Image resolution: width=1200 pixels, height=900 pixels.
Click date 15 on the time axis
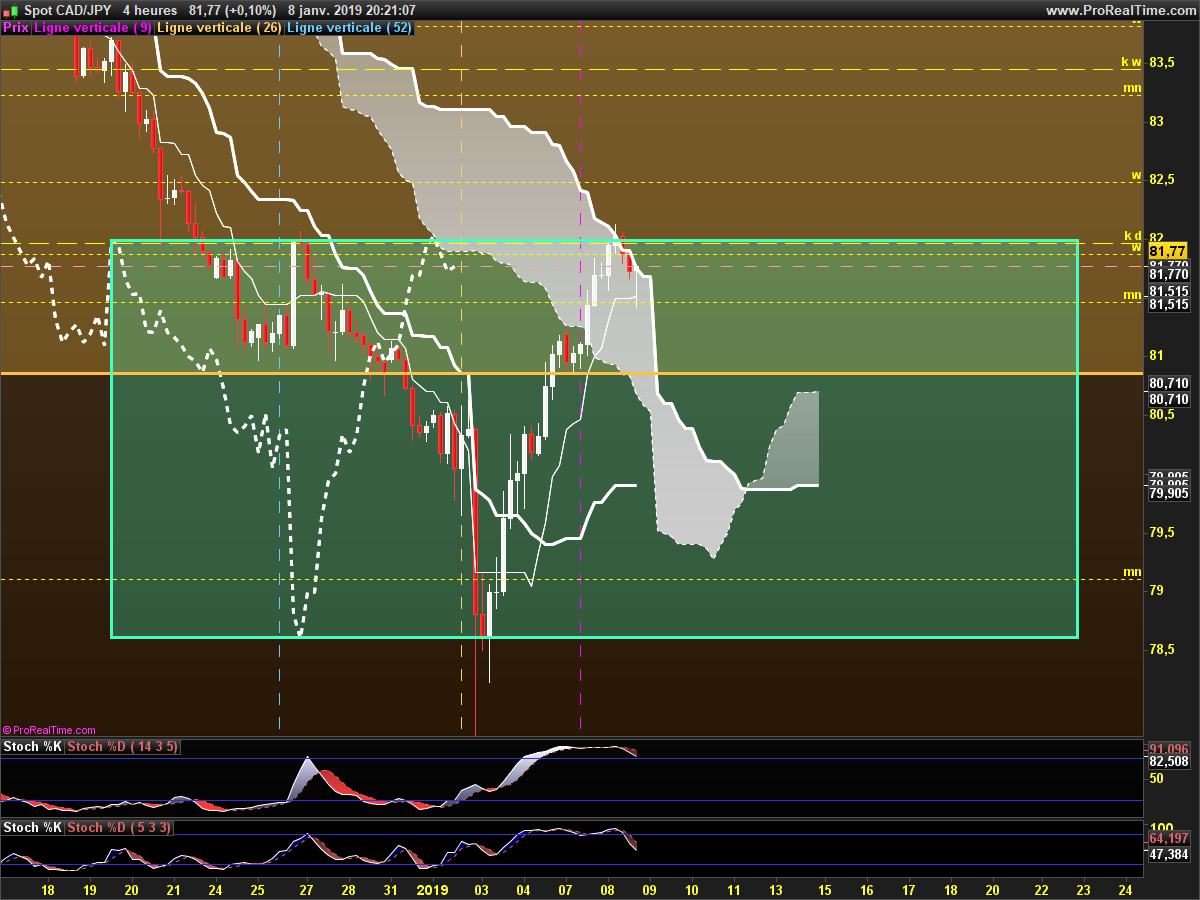824,889
